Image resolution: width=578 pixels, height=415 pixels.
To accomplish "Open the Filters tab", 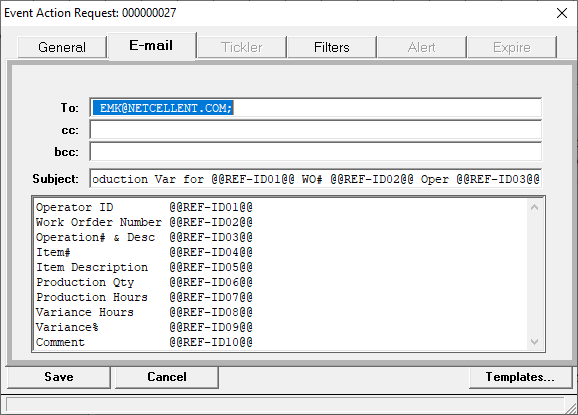I will coord(332,47).
